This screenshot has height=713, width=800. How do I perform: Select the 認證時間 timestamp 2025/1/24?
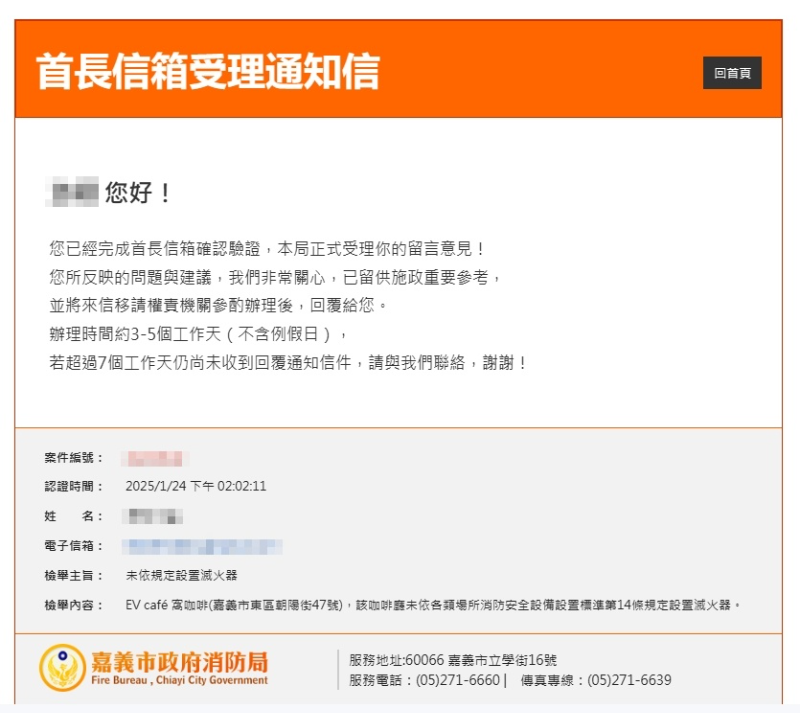point(196,487)
